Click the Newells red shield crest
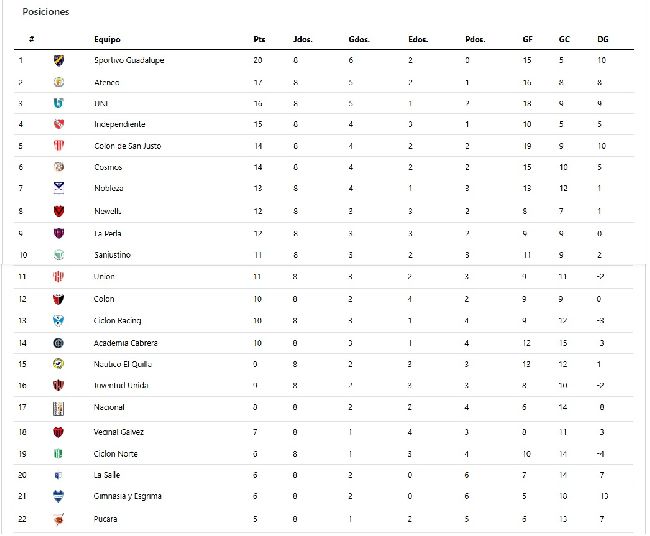 click(x=59, y=211)
